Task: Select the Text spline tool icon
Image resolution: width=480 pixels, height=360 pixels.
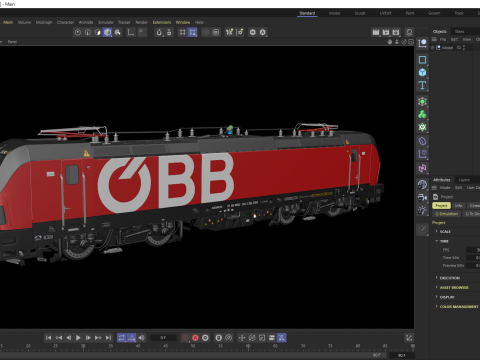Action: [422, 85]
